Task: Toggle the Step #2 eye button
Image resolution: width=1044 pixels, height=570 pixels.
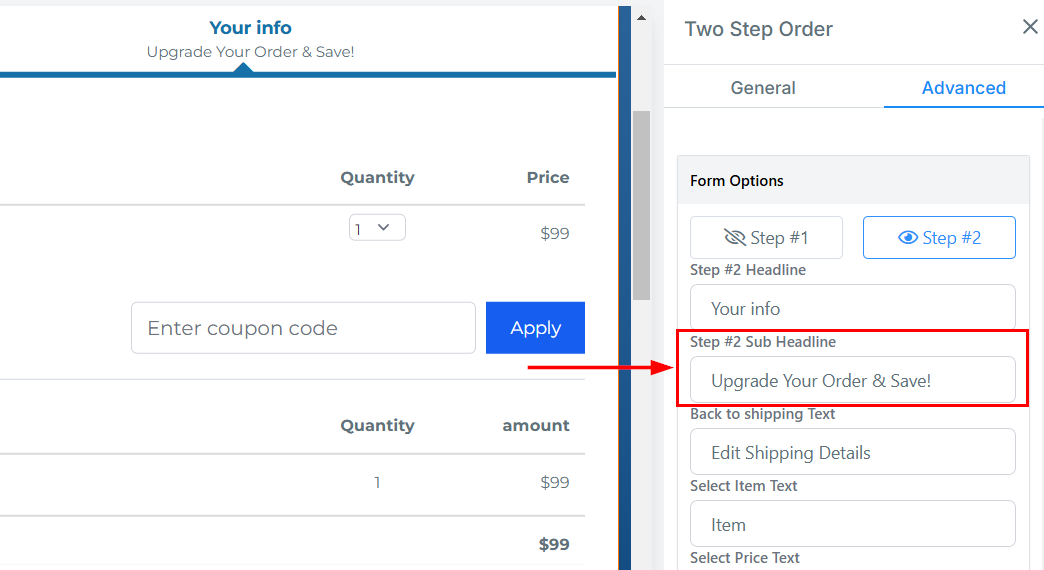Action: pyautogui.click(x=939, y=238)
